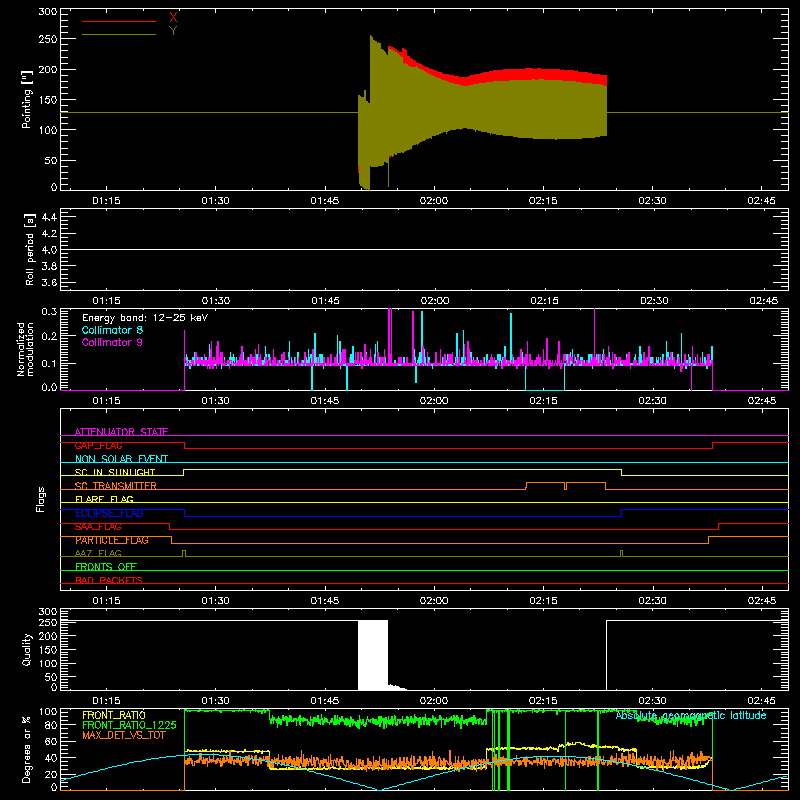Screen dimensions: 800x800
Task: Click the 01:15 label under Pointing plot
Action: tap(106, 201)
